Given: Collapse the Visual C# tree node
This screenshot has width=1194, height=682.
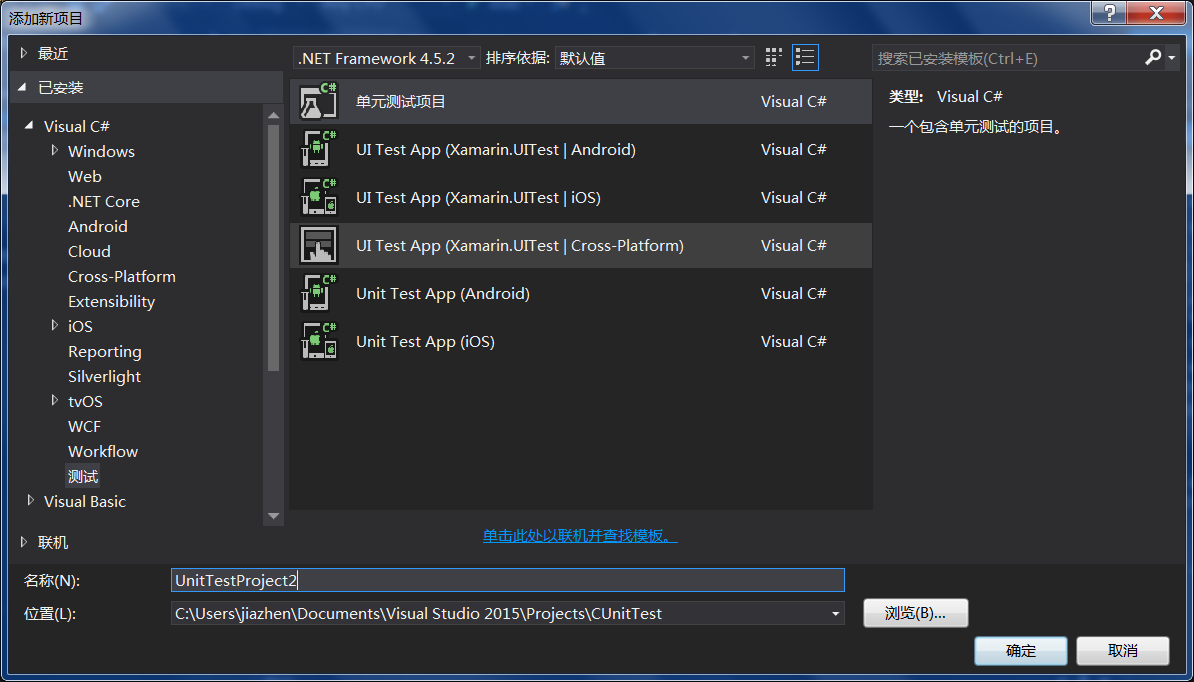Looking at the screenshot, I should pyautogui.click(x=30, y=126).
